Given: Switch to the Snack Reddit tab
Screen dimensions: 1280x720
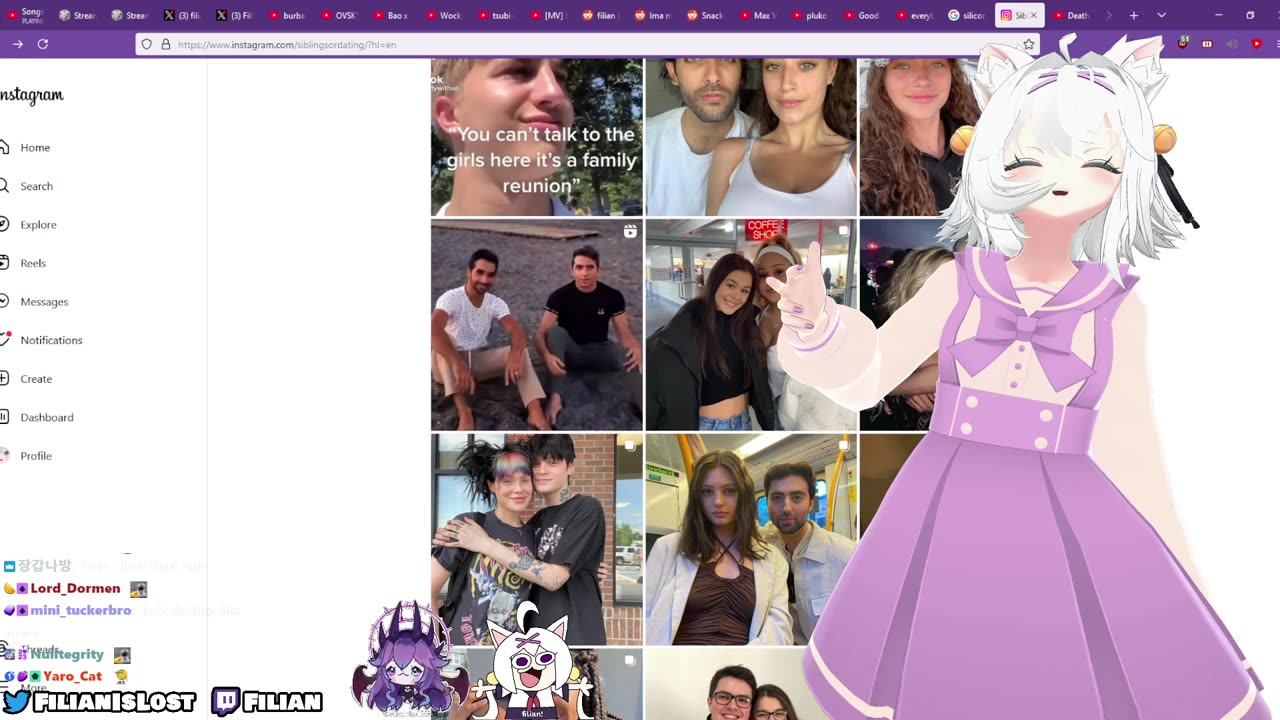Looking at the screenshot, I should click(705, 15).
